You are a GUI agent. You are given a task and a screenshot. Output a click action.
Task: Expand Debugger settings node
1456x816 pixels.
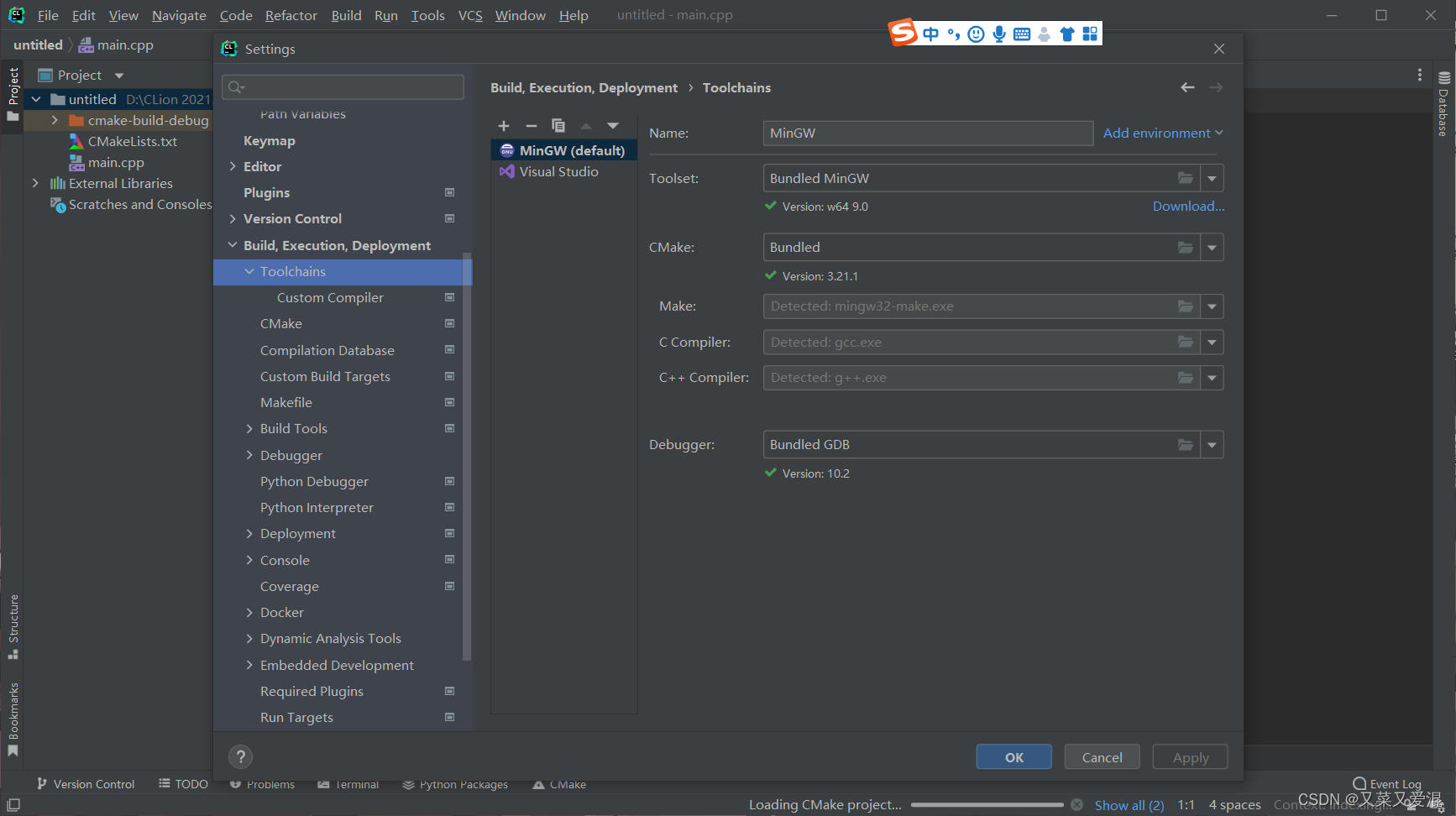249,455
